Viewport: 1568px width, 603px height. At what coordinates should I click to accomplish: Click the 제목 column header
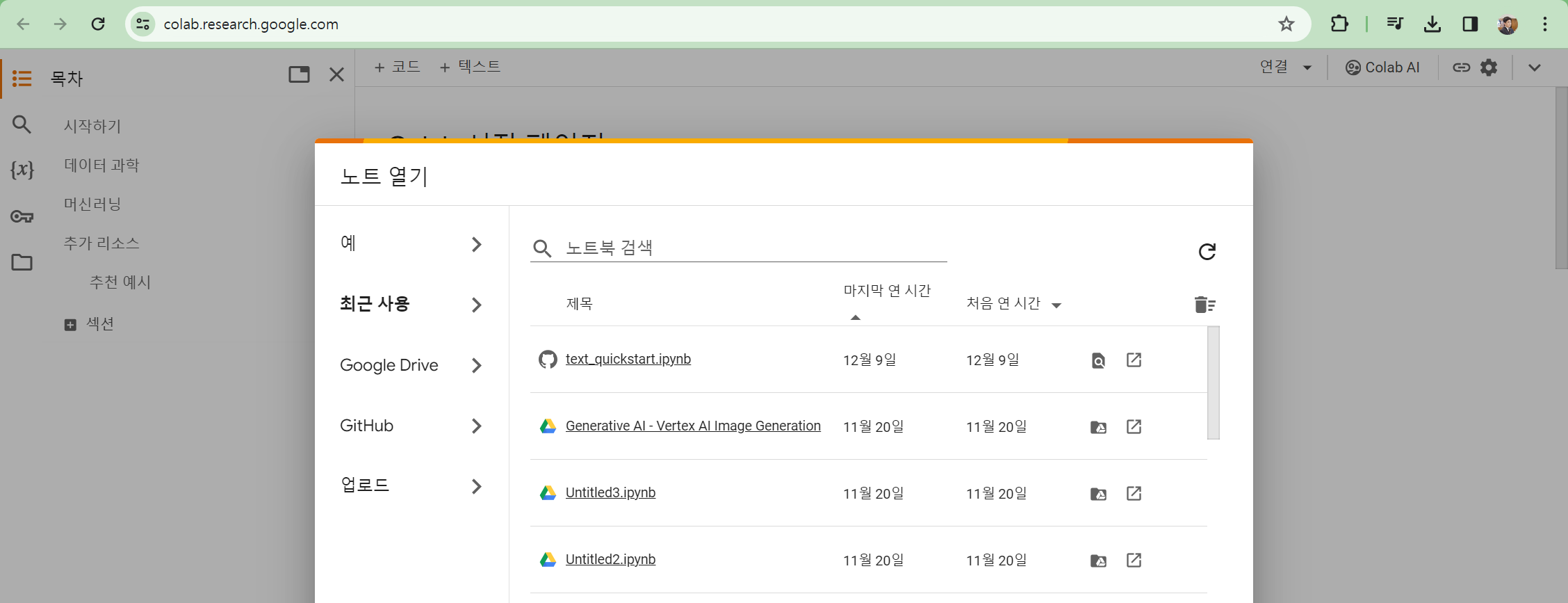[579, 304]
